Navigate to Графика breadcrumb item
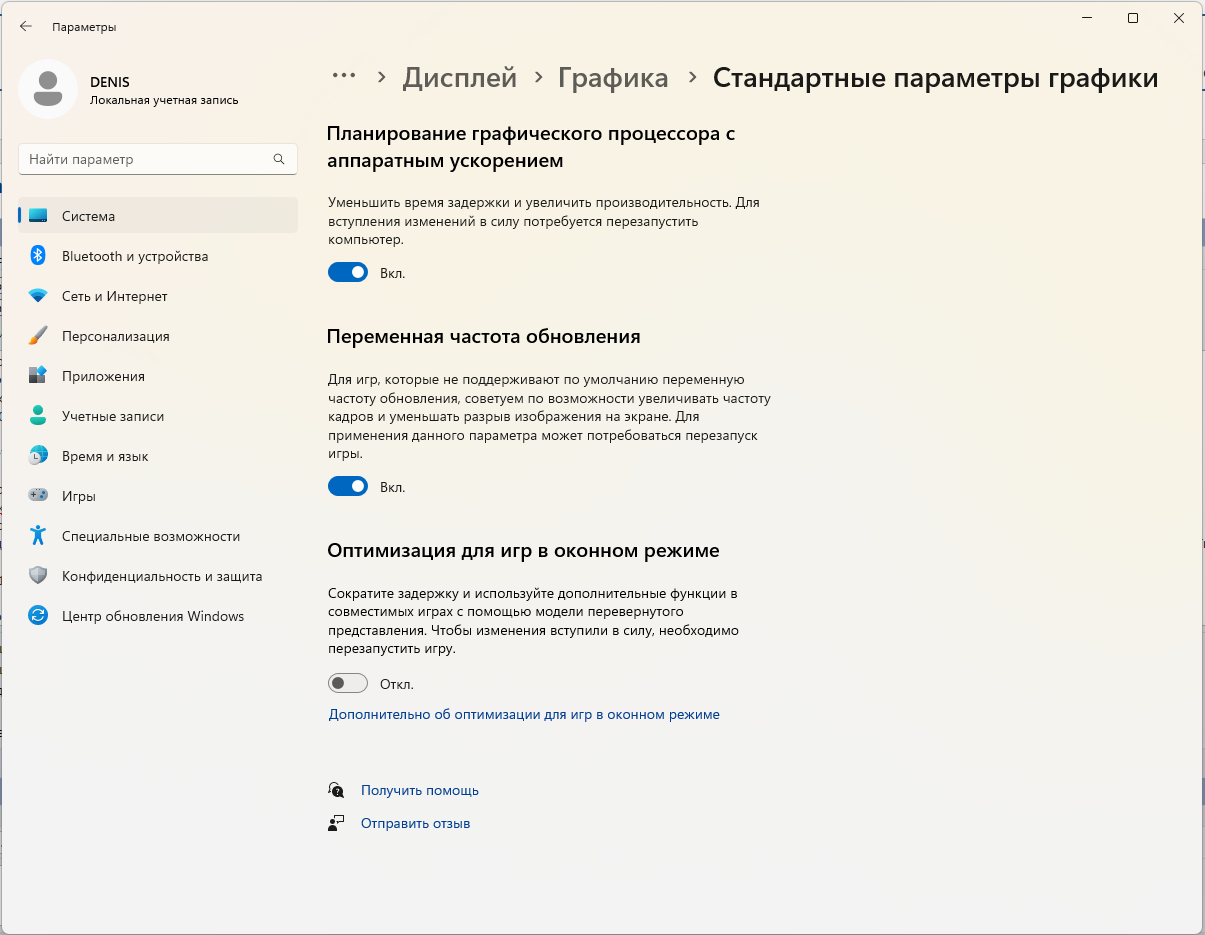 (613, 78)
